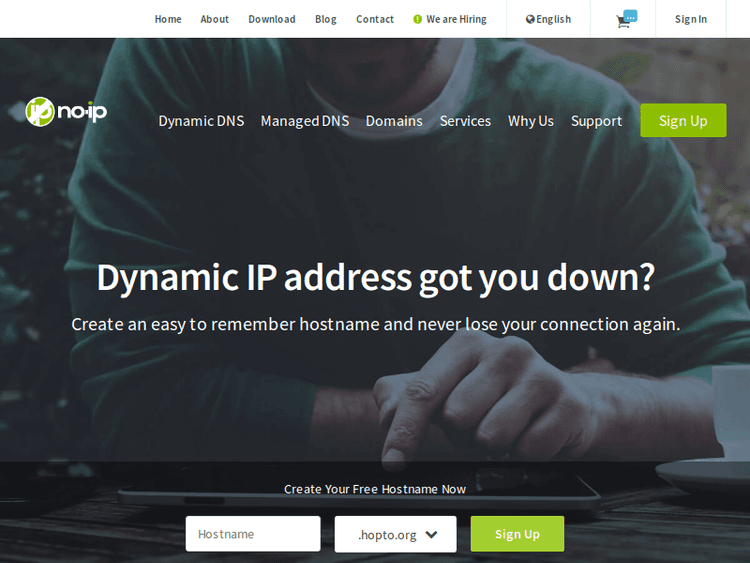
Task: Go to the Home link
Action: pos(168,19)
